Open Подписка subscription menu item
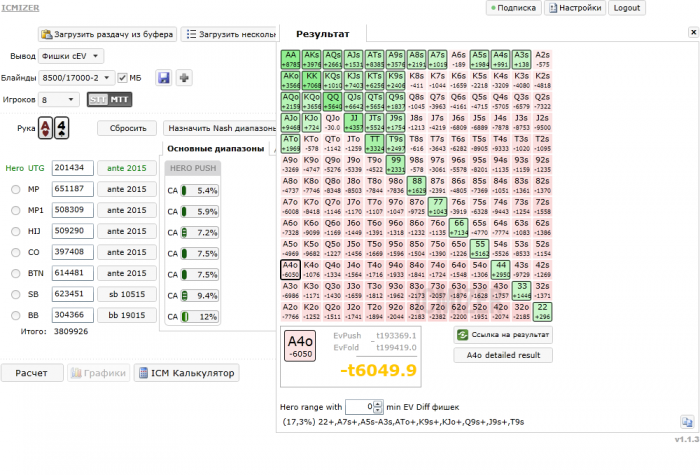This screenshot has width=700, height=475. [x=513, y=8]
